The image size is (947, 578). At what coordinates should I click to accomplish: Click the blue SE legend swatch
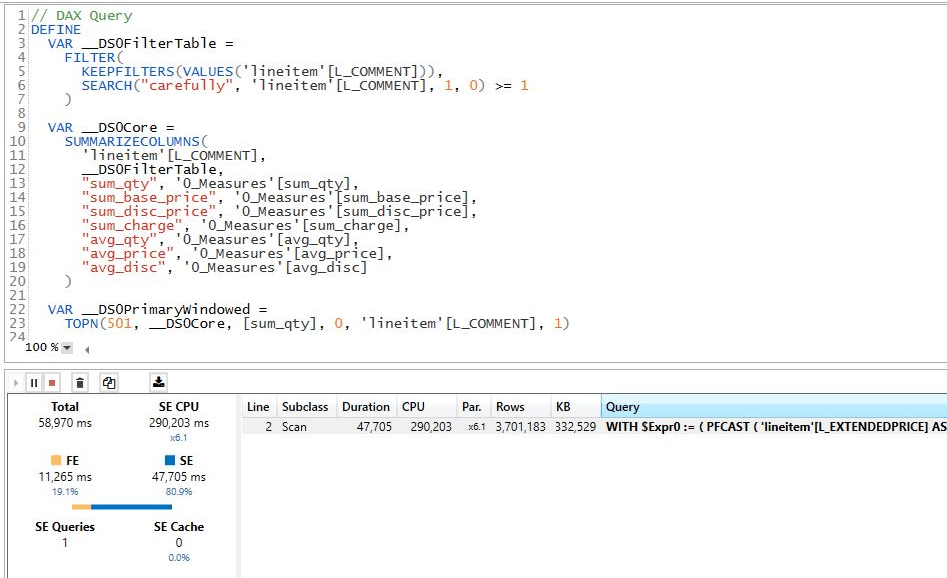click(x=170, y=461)
